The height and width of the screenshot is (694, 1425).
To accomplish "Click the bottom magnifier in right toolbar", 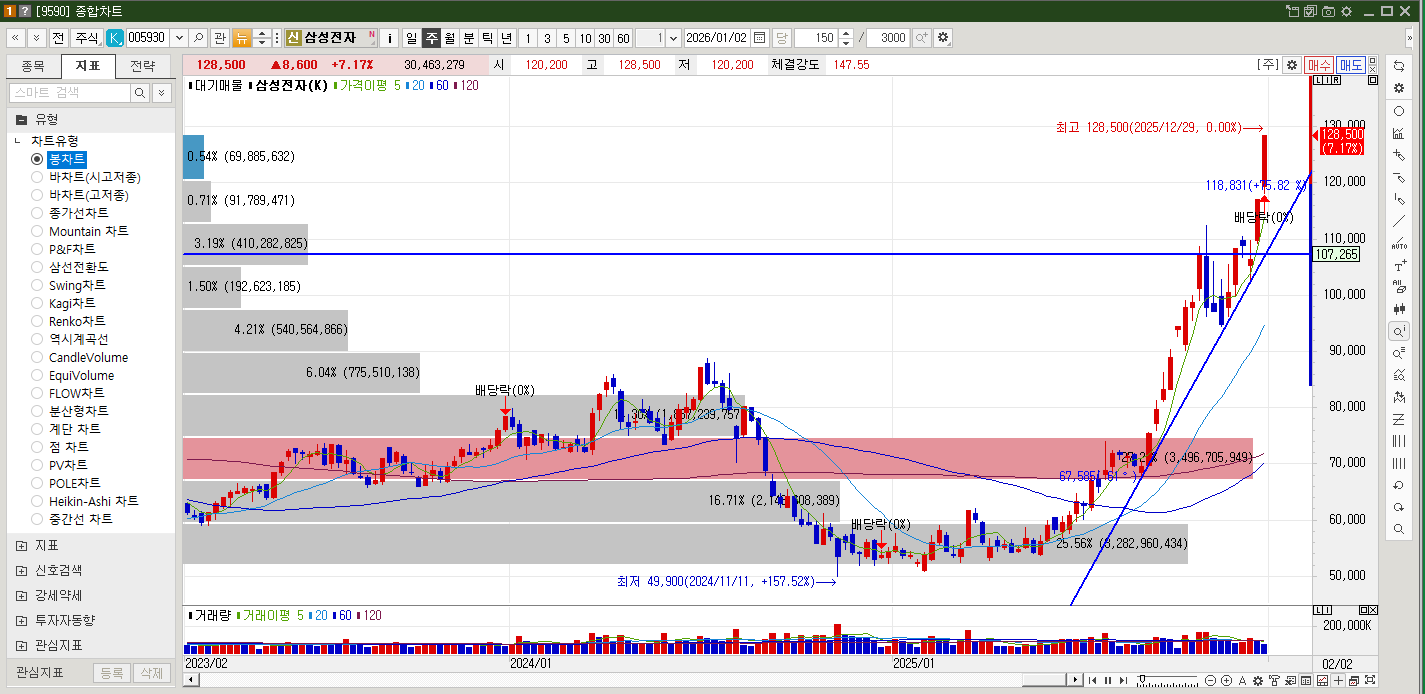I will tap(1399, 529).
